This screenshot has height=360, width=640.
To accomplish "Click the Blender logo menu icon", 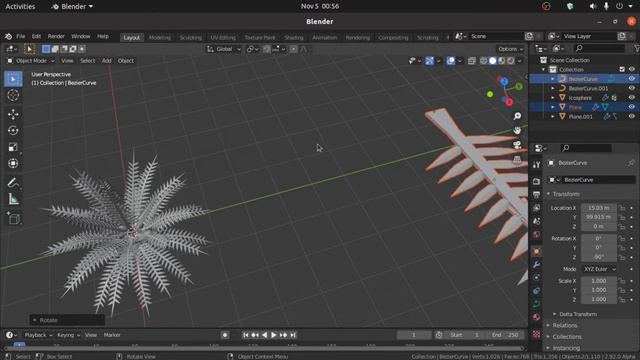I will click(x=8, y=36).
